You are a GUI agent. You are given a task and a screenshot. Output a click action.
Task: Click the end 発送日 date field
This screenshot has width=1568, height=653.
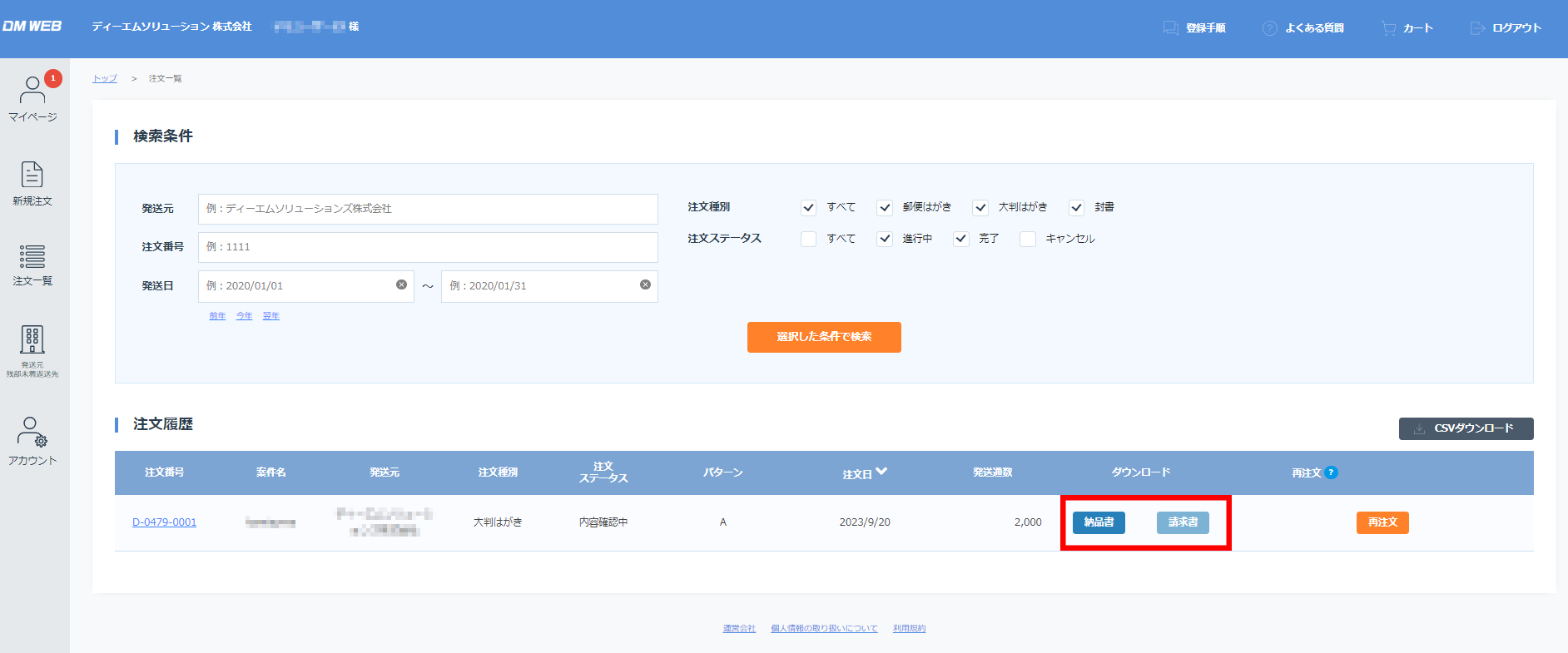coord(549,286)
